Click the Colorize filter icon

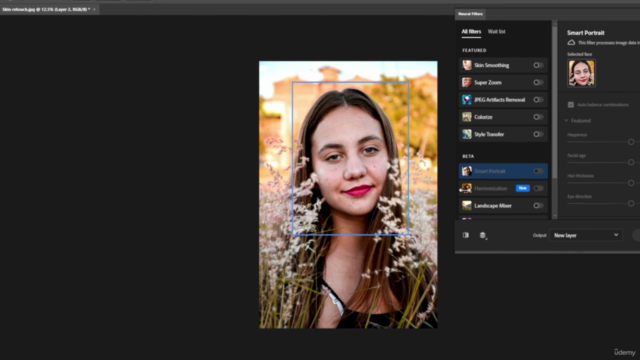pyautogui.click(x=467, y=117)
